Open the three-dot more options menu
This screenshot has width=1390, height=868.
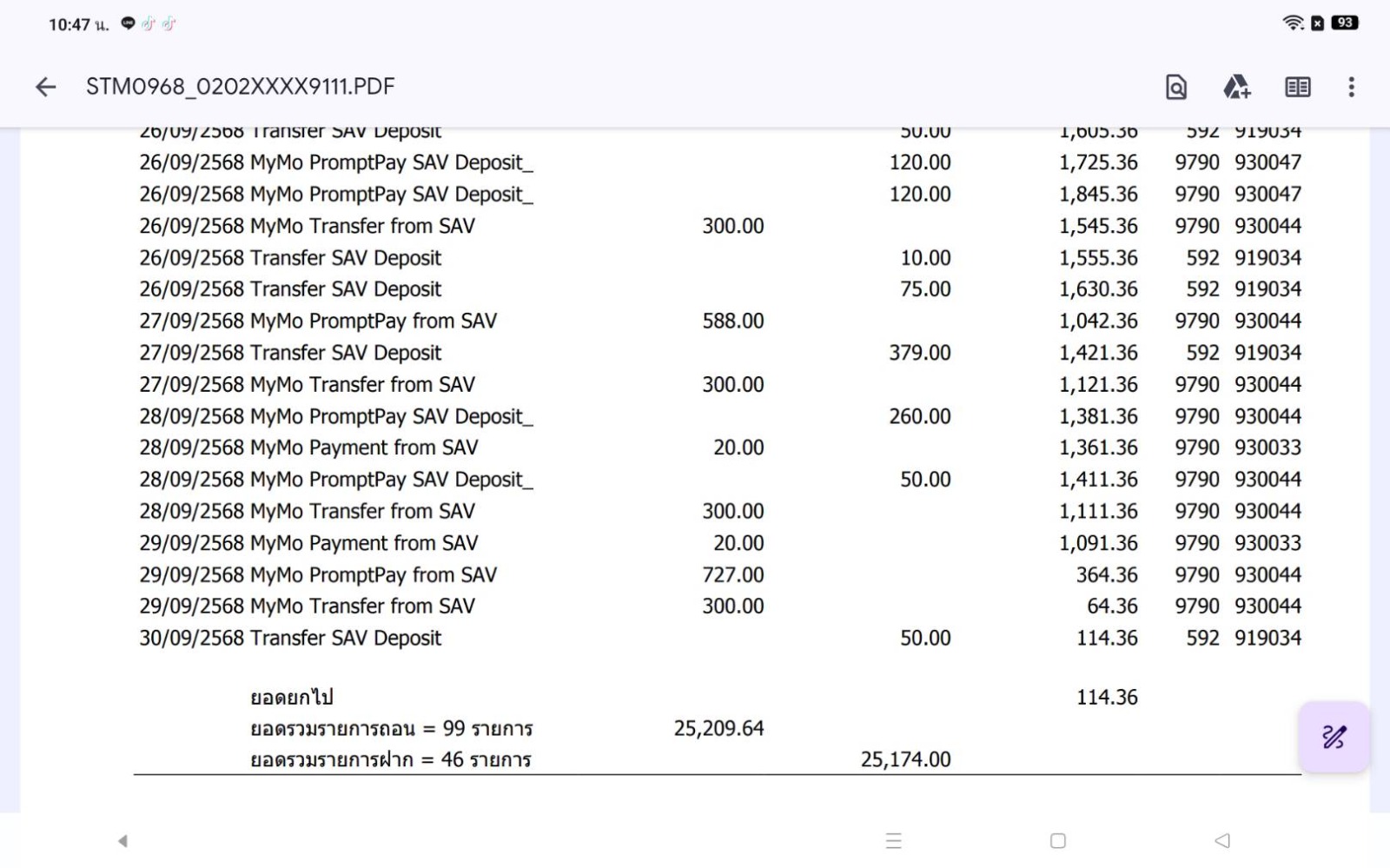[1351, 87]
